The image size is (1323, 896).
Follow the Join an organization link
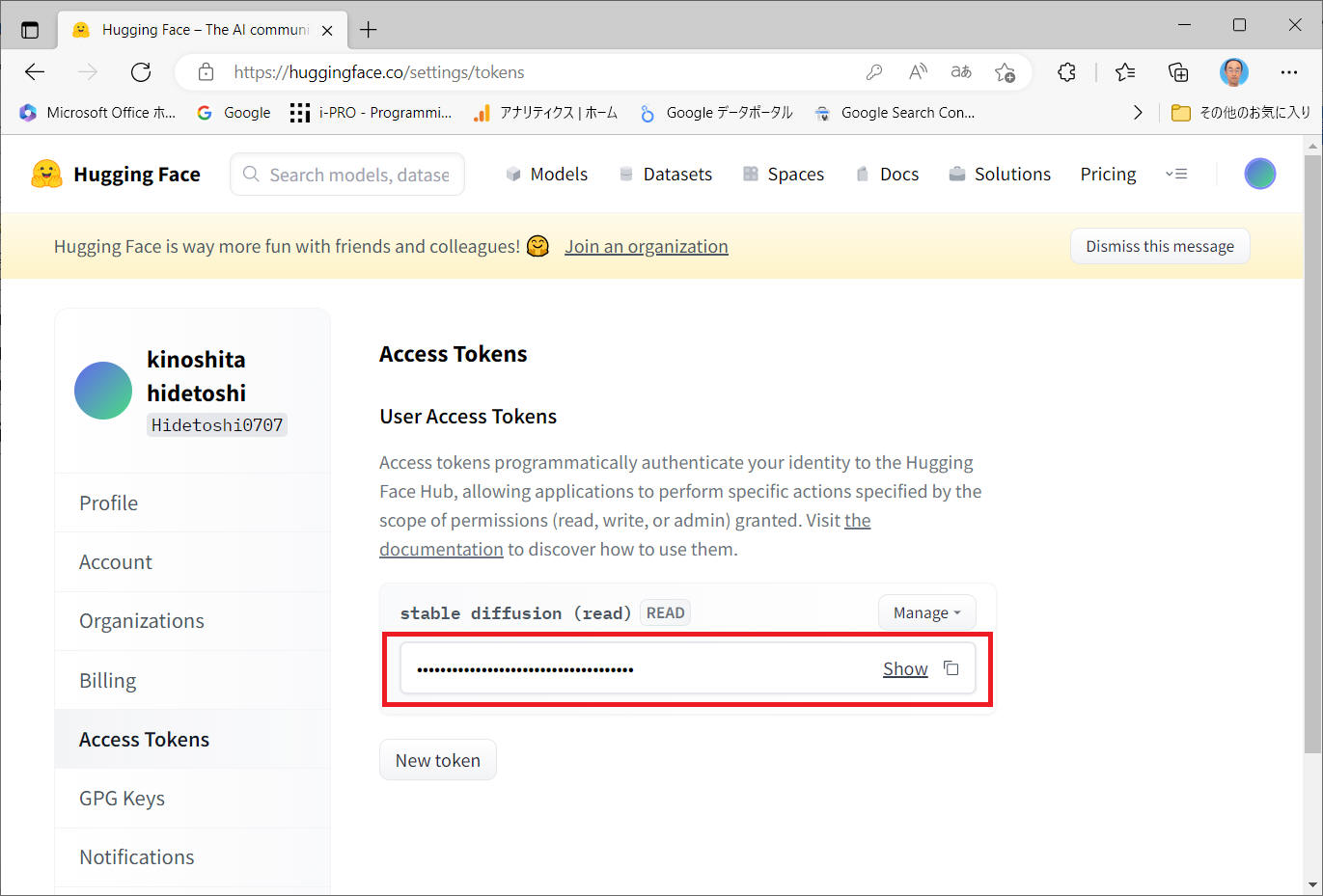click(647, 246)
